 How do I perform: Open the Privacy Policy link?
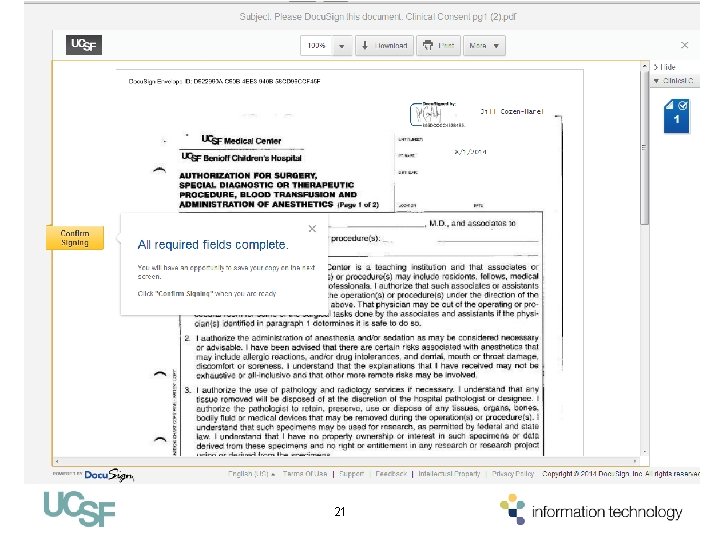pyautogui.click(x=513, y=473)
